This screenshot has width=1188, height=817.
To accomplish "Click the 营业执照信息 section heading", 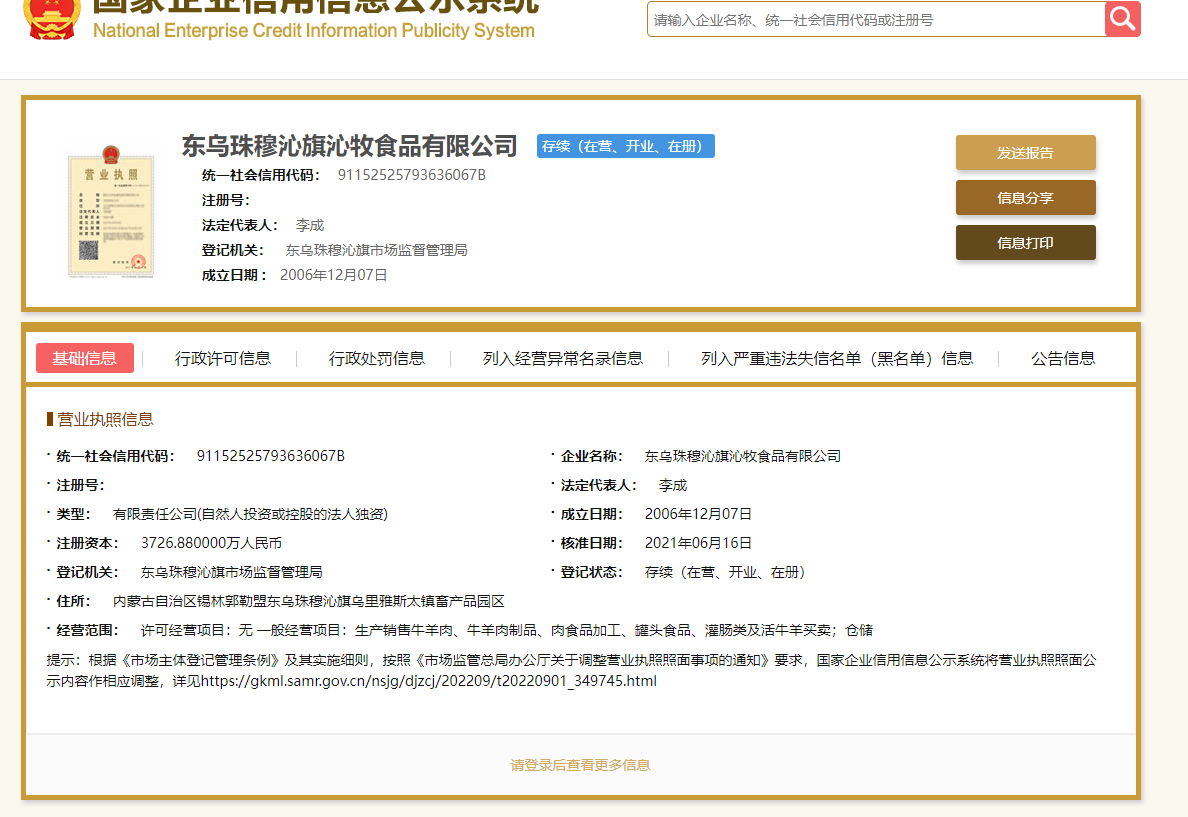I will (105, 420).
